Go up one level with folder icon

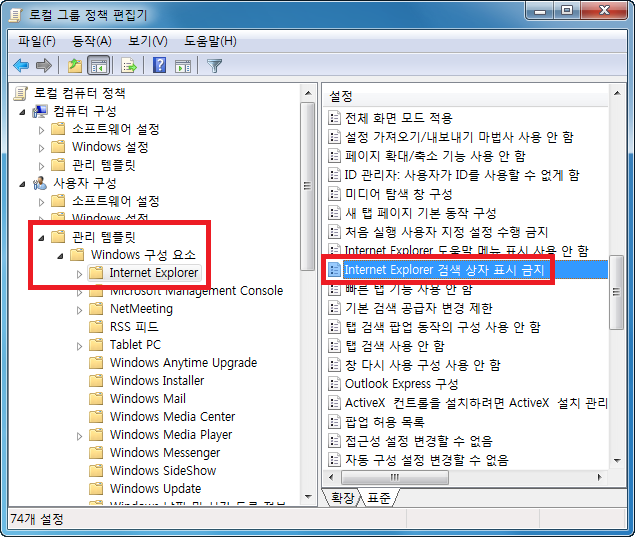pyautogui.click(x=75, y=65)
